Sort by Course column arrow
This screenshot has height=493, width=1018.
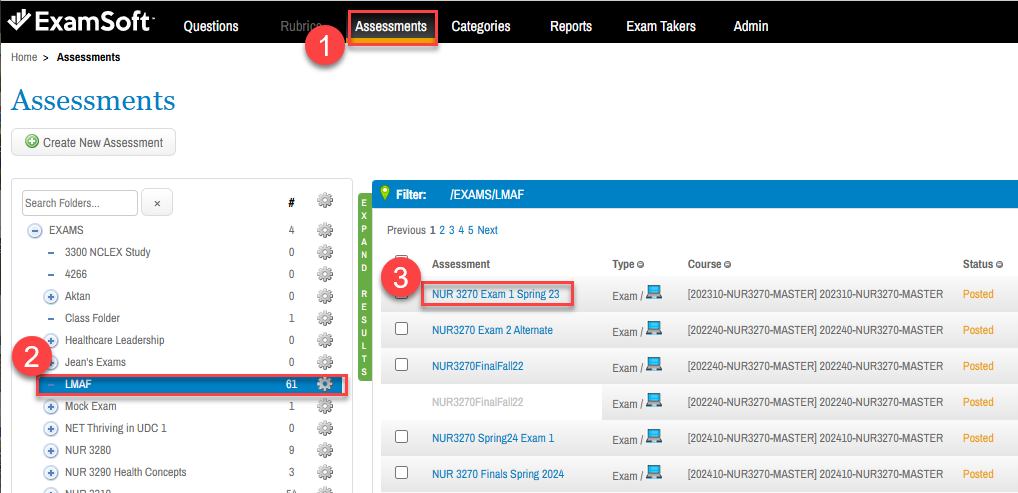click(728, 264)
